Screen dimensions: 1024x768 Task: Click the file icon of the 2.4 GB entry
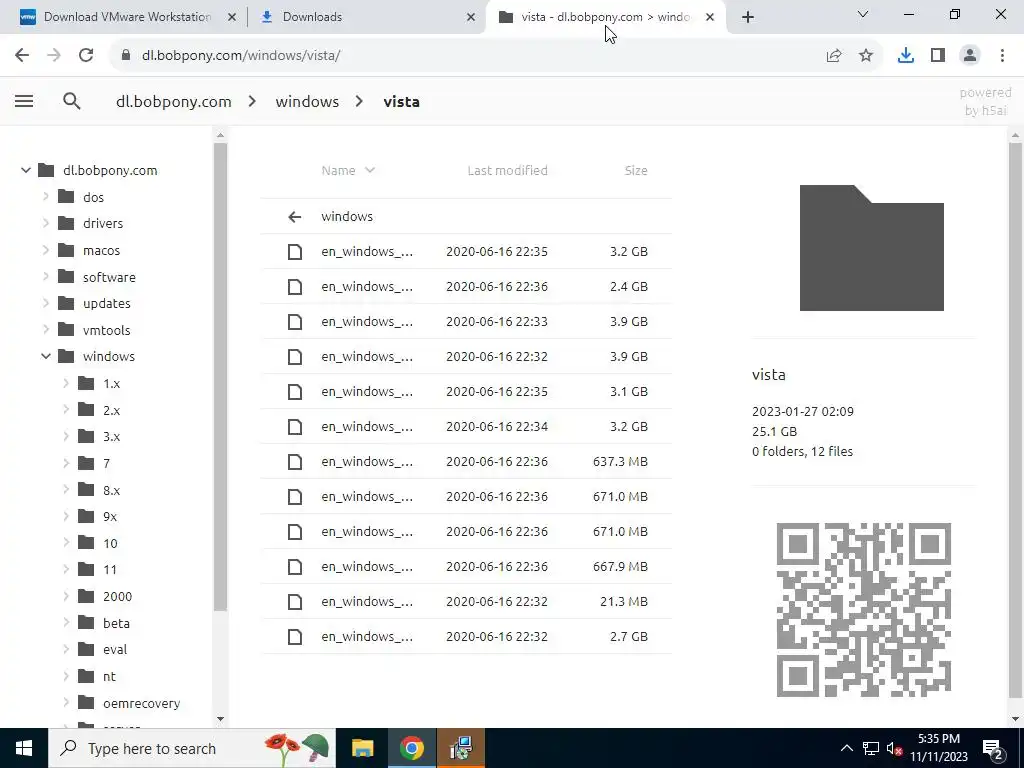(x=295, y=287)
